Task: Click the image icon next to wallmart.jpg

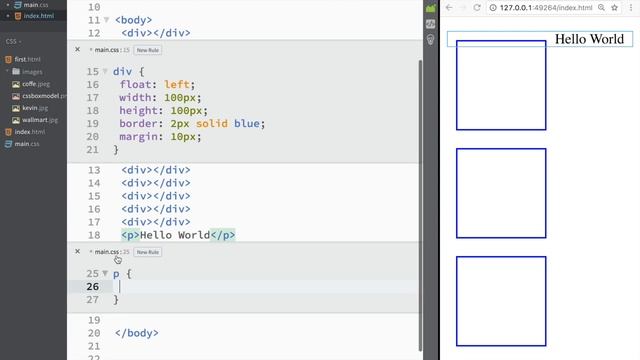Action: [x=16, y=120]
